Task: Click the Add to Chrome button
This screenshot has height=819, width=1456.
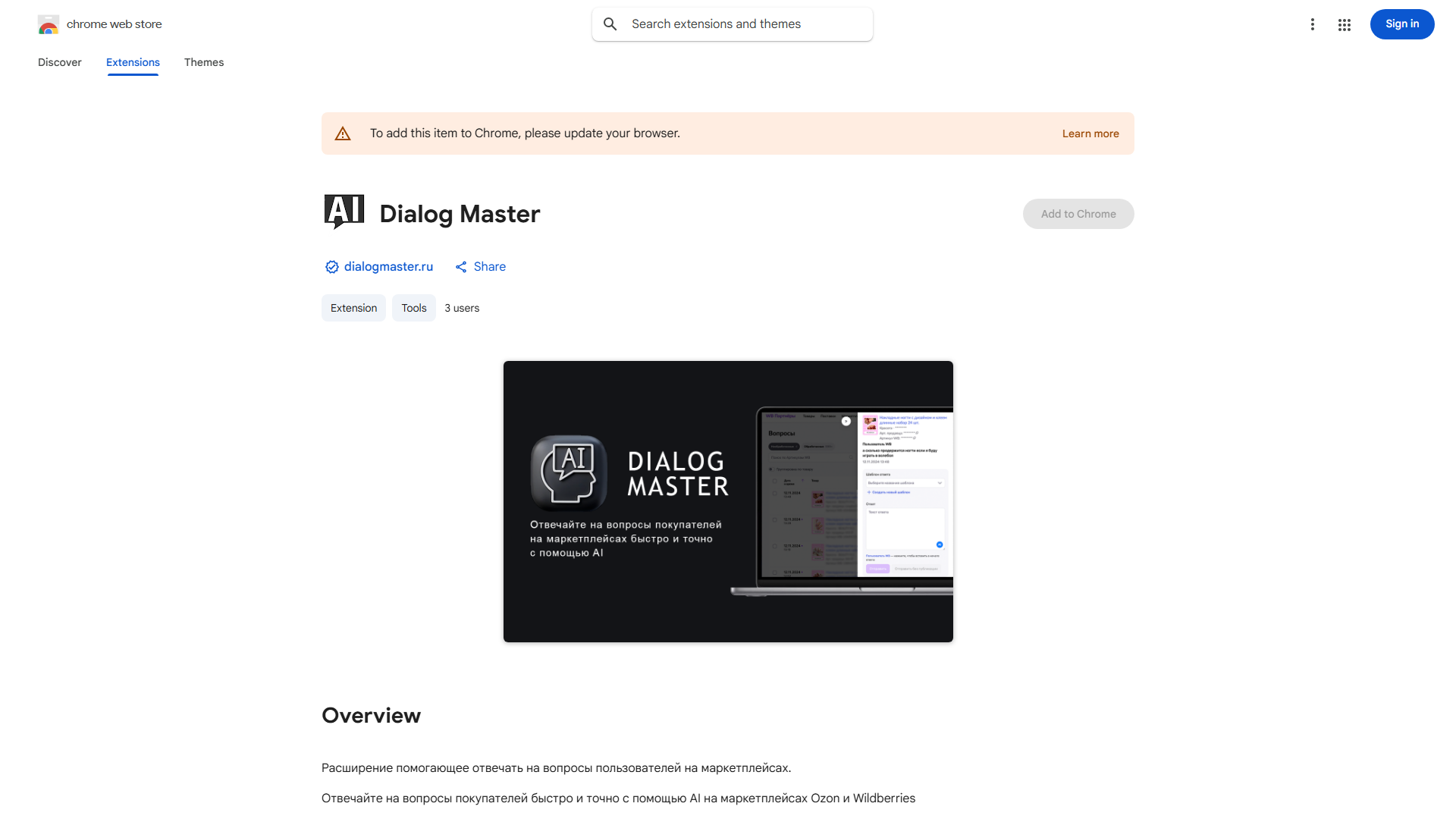Action: (1078, 214)
